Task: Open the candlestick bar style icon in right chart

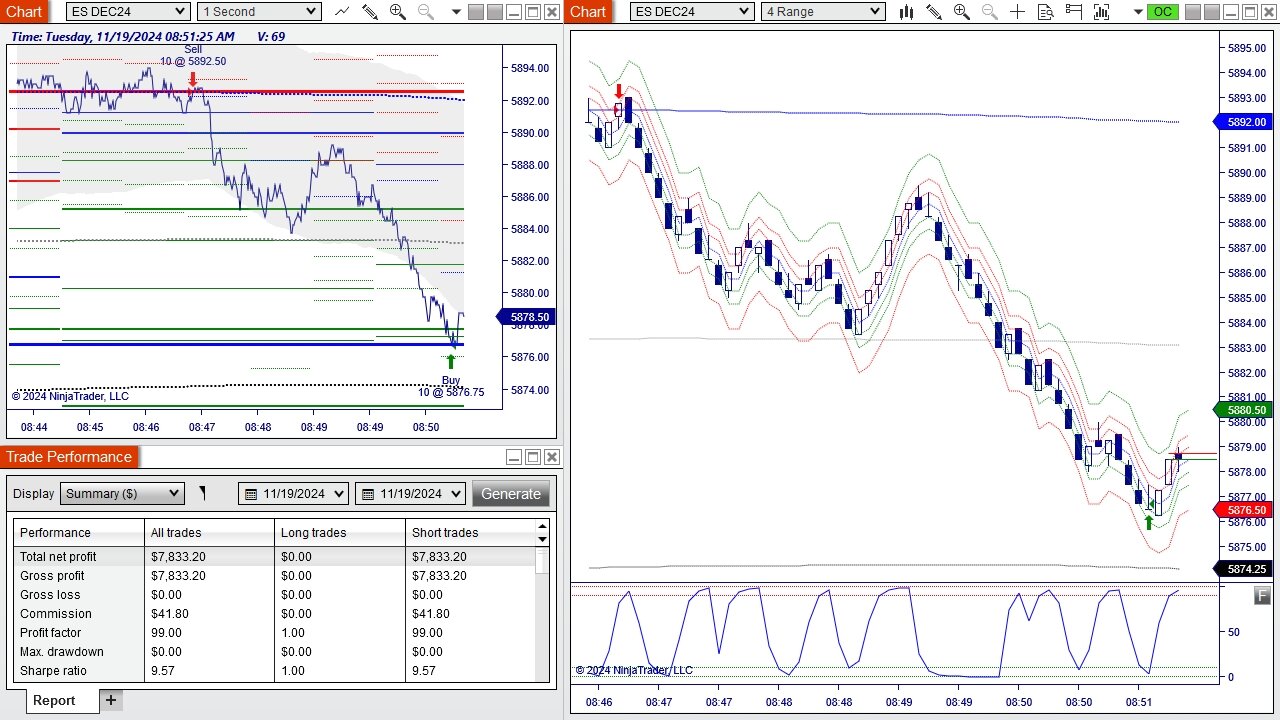Action: (x=906, y=12)
